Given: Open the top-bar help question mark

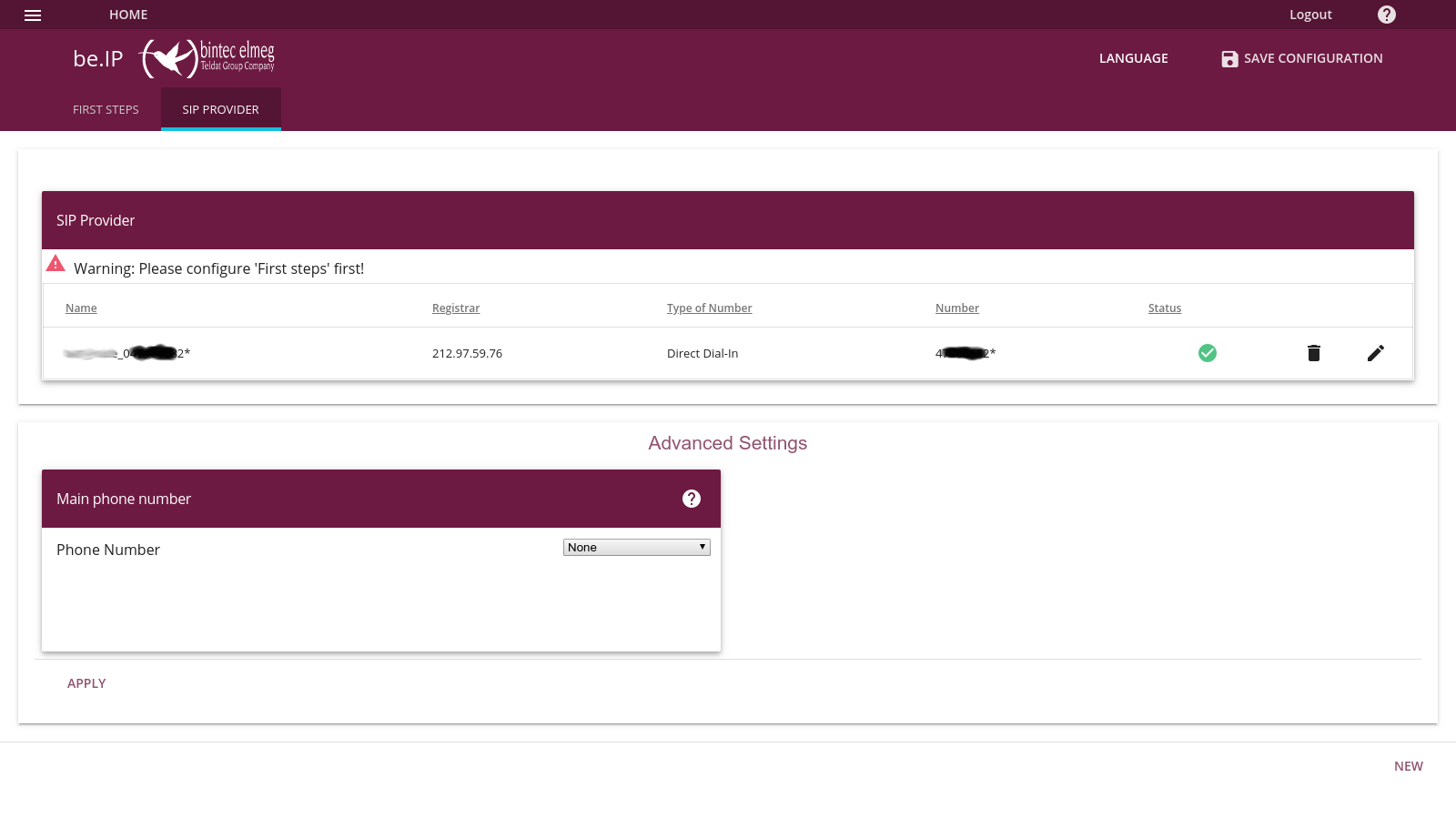Looking at the screenshot, I should tap(1387, 15).
